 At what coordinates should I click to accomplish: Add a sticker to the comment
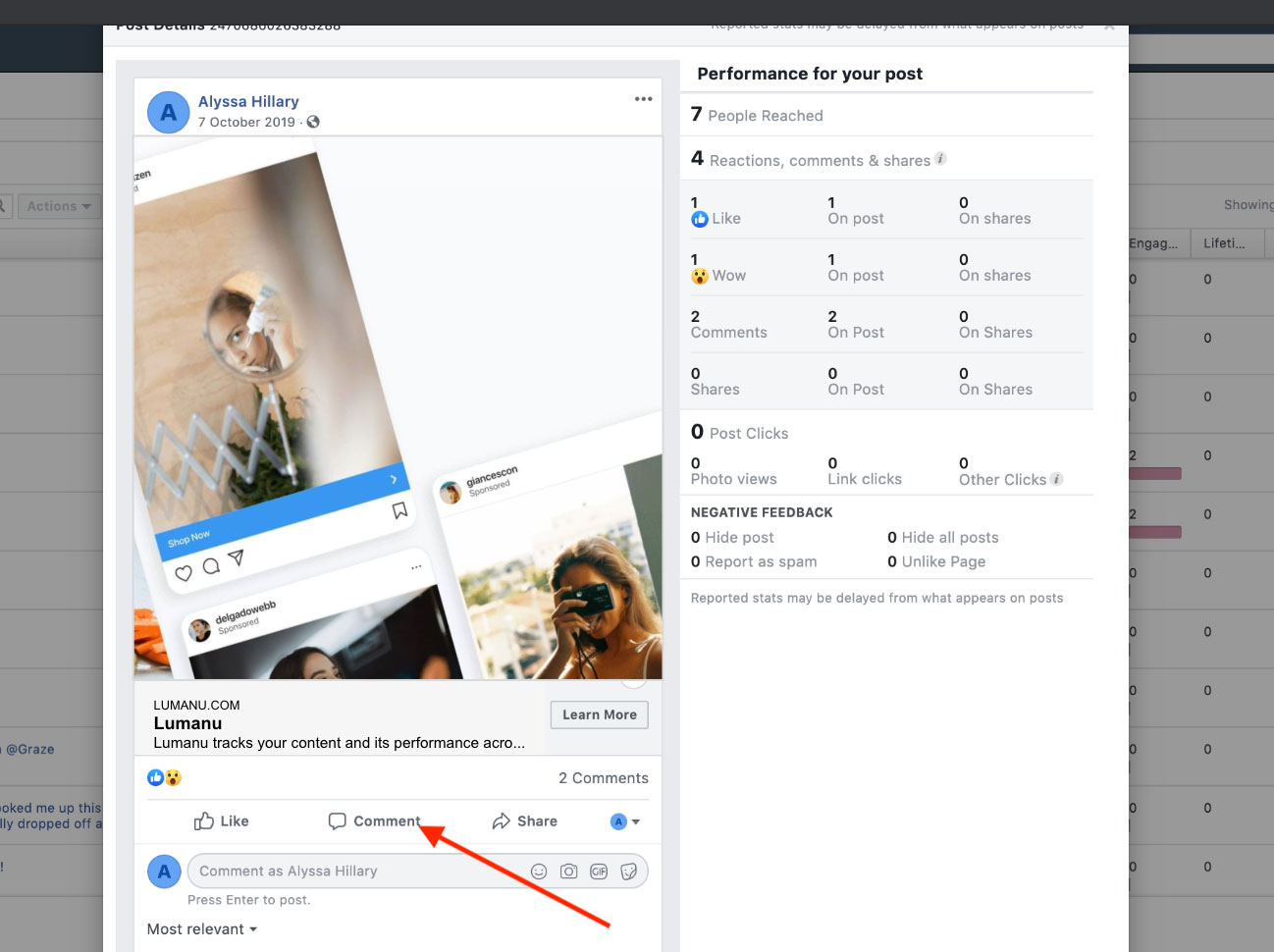(x=629, y=872)
